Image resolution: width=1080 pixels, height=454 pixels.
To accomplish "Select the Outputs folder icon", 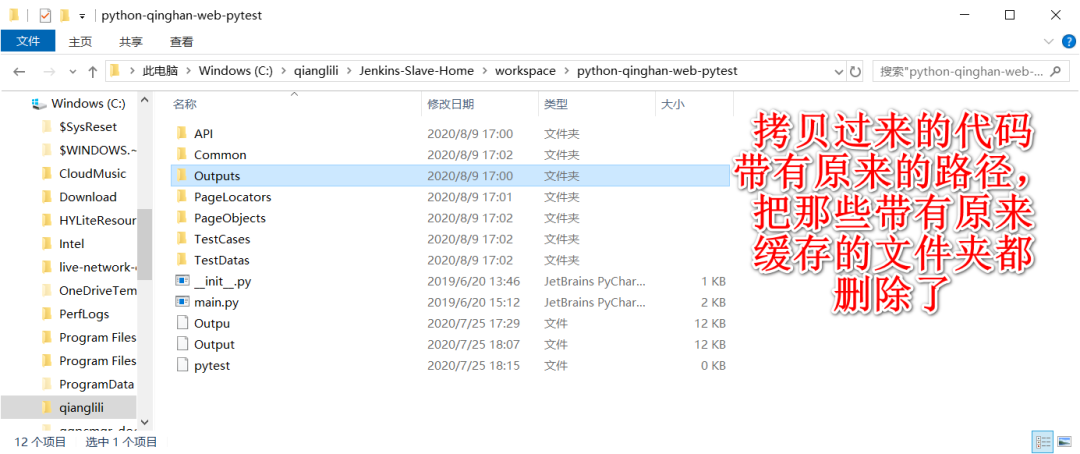I will pos(182,176).
